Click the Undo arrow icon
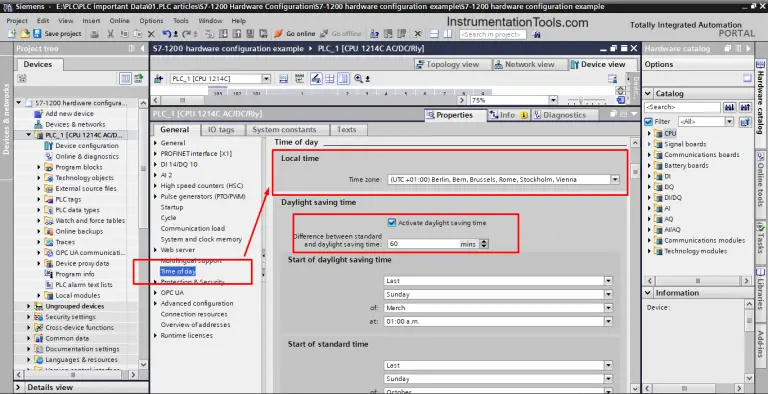Viewport: 768px width, 394px height. (x=167, y=34)
